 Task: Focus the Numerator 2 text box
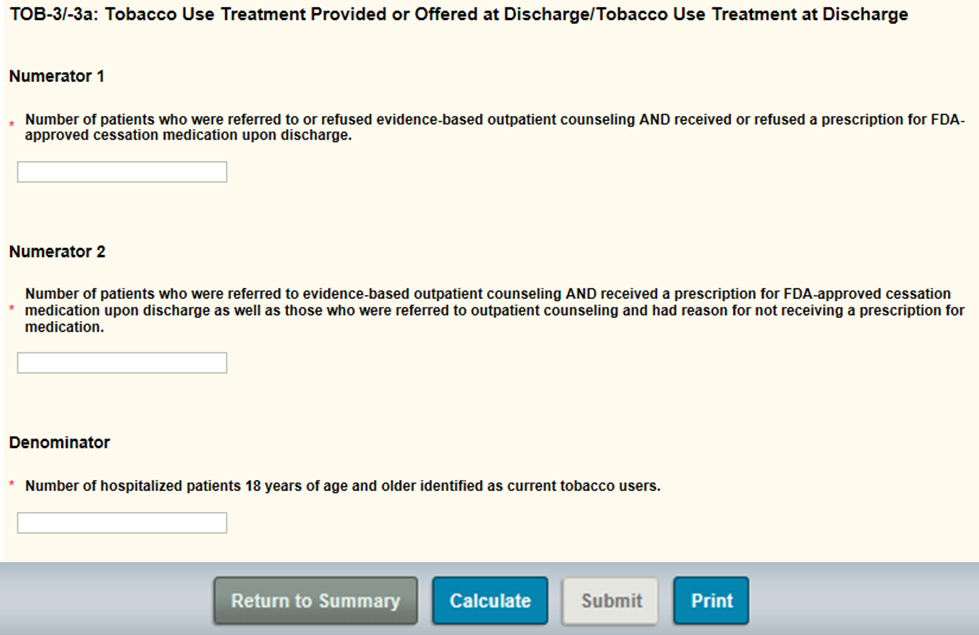coord(122,363)
